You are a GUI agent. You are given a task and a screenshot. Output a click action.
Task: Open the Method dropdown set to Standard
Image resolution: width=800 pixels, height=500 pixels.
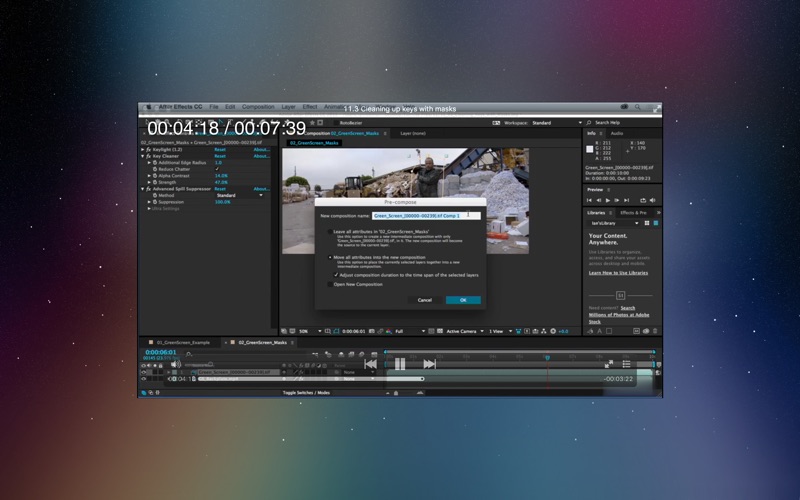click(x=239, y=195)
